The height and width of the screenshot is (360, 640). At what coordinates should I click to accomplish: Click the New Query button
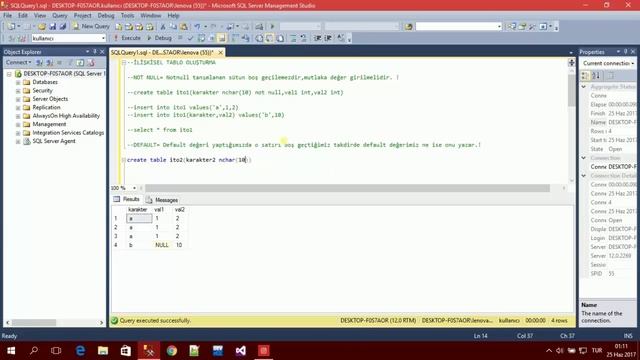(91, 26)
